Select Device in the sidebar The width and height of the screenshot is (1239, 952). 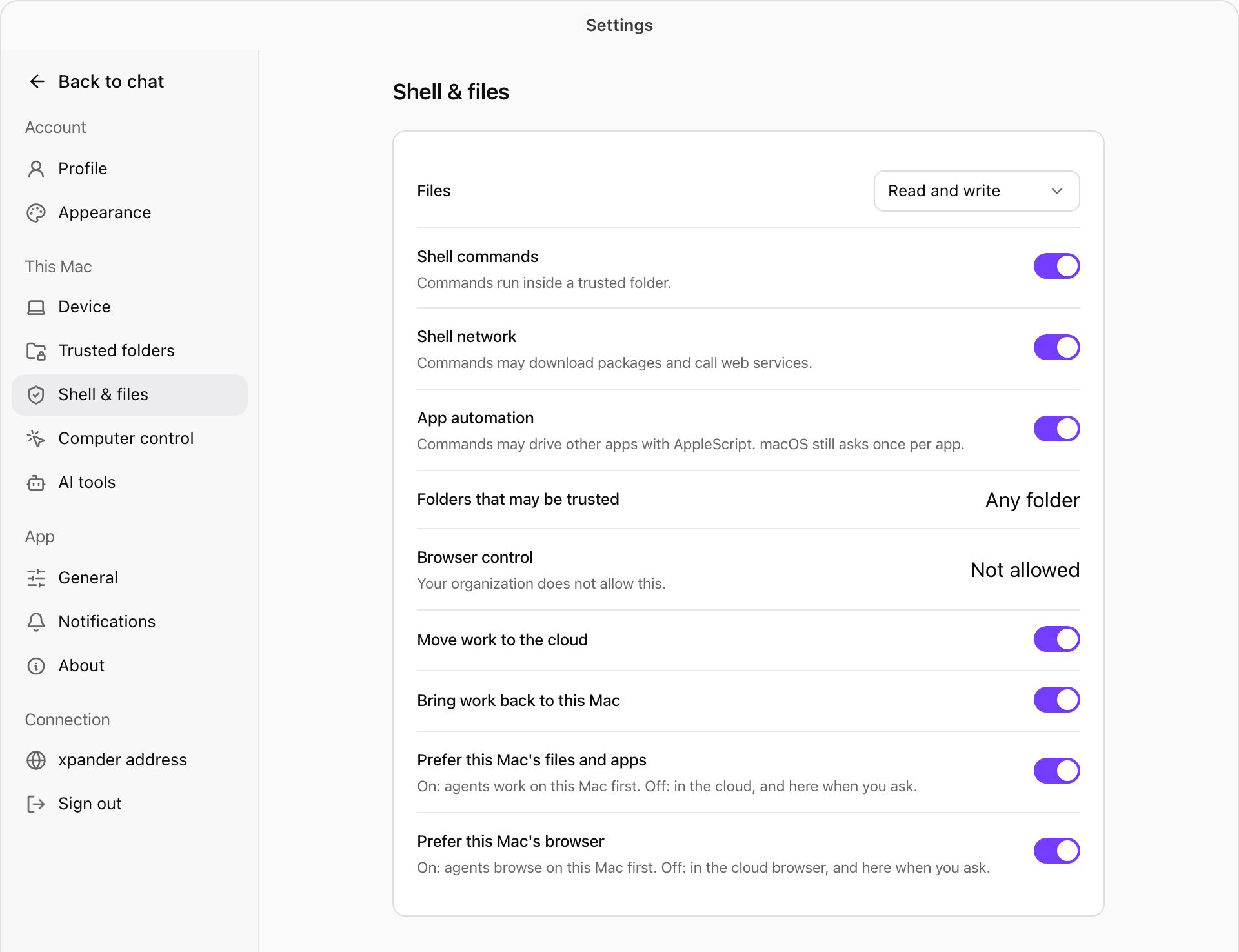(x=130, y=307)
